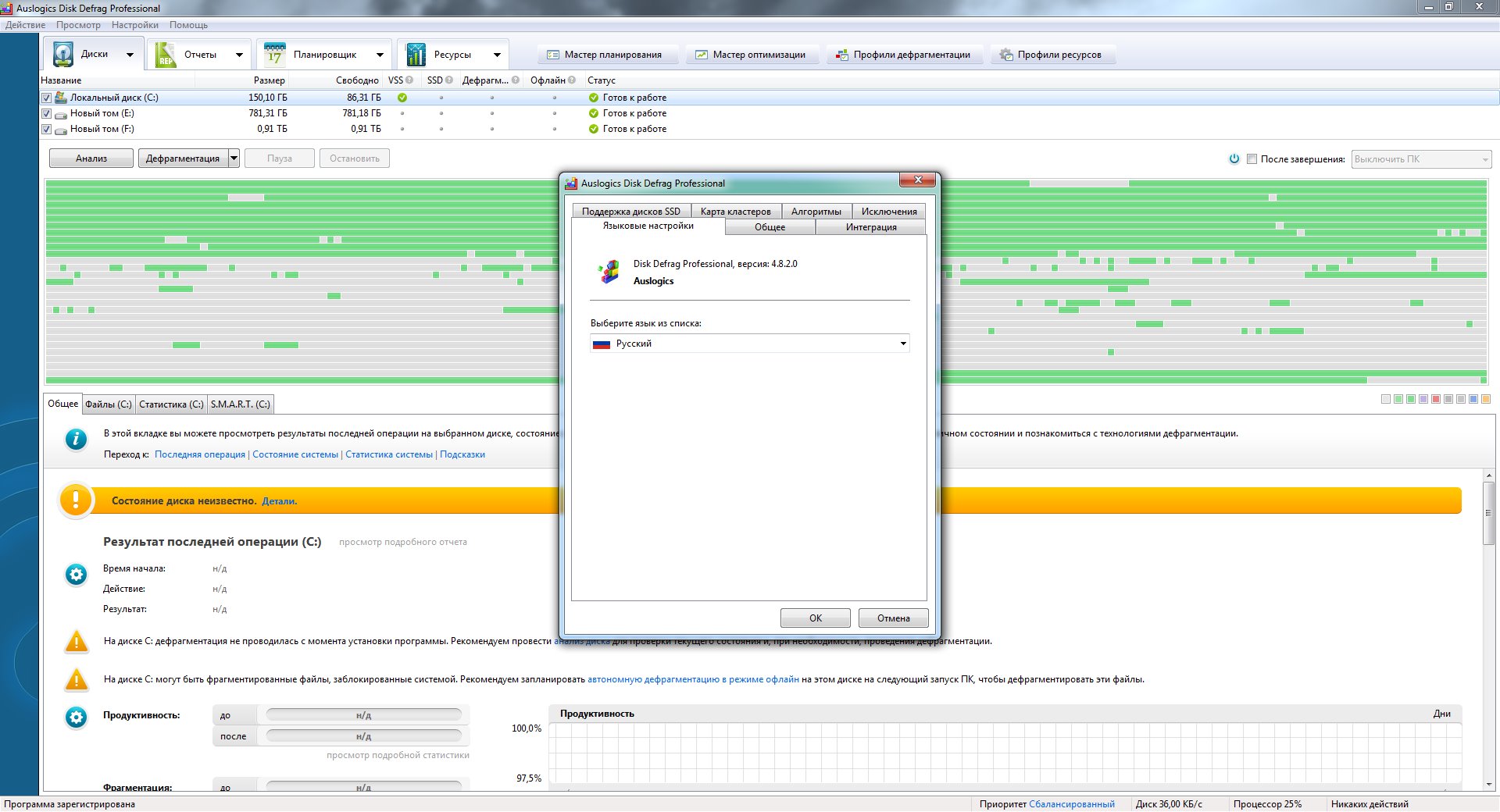Click the Дефрагментация button

(x=183, y=158)
